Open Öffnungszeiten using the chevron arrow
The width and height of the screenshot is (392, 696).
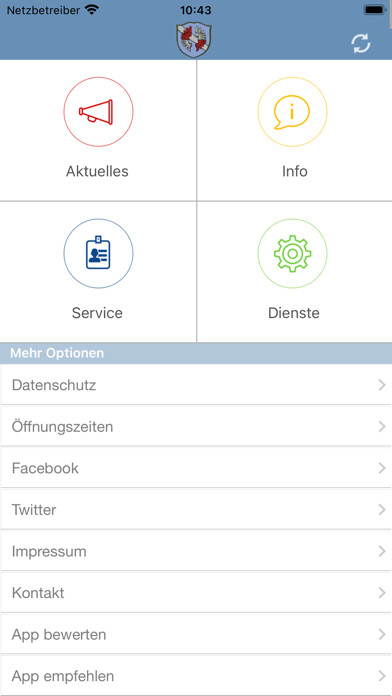[x=382, y=427]
